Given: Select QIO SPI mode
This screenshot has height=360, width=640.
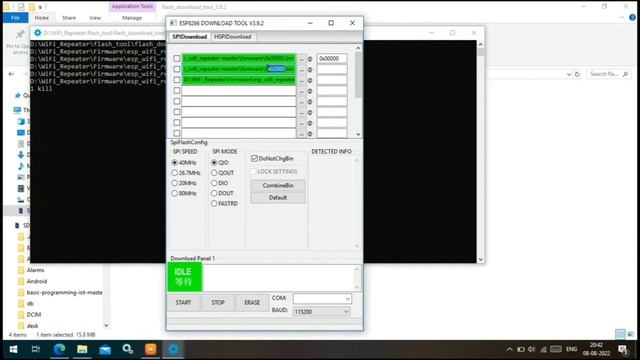Looking at the screenshot, I should [214, 162].
